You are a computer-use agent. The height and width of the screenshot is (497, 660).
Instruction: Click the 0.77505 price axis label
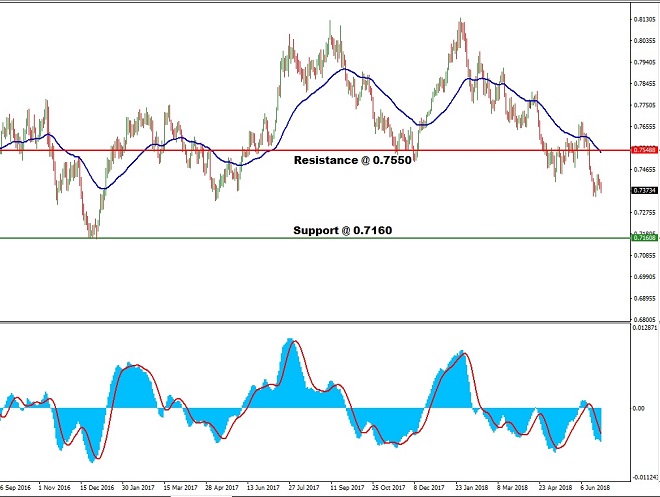point(644,105)
